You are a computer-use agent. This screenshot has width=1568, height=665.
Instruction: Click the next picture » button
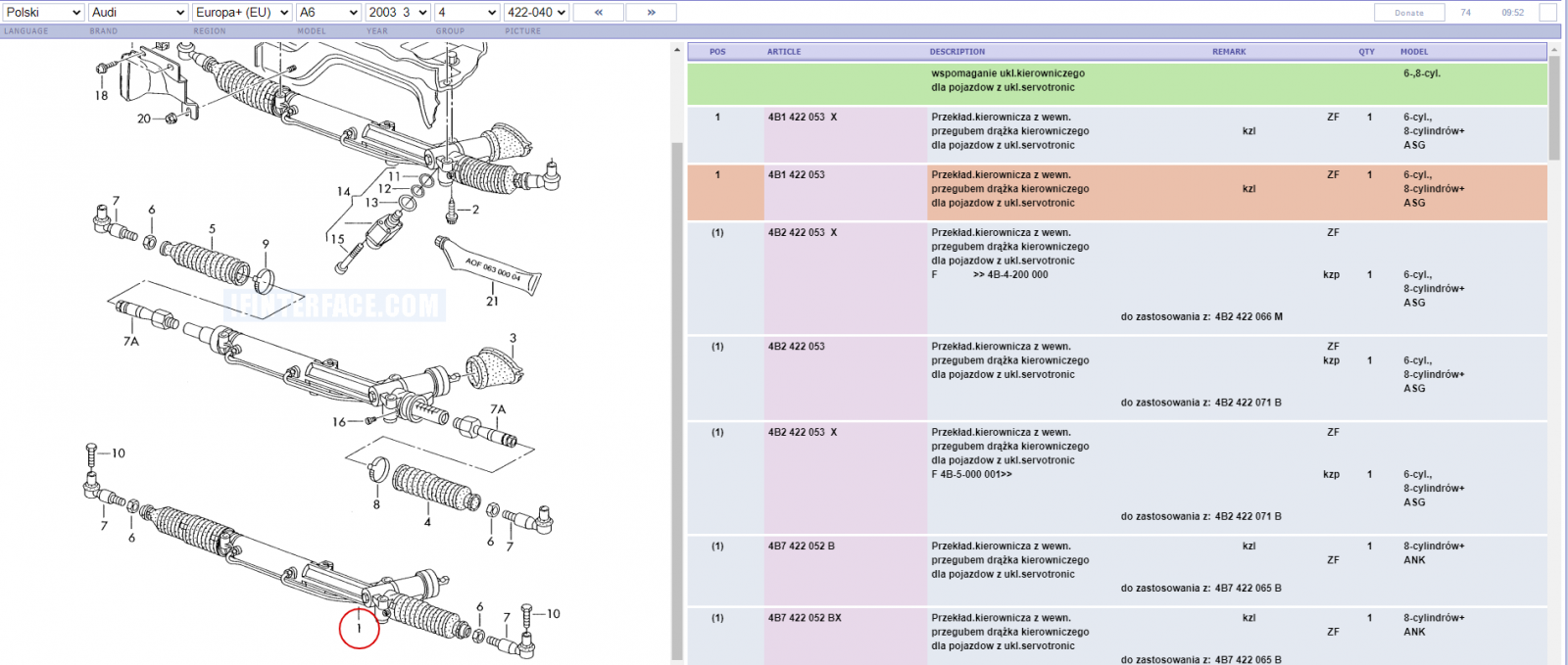point(651,12)
